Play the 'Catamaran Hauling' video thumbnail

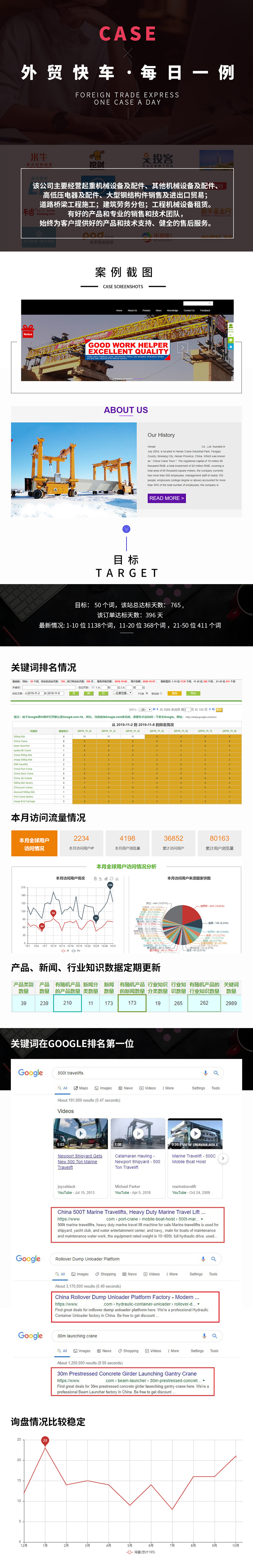(138, 1133)
